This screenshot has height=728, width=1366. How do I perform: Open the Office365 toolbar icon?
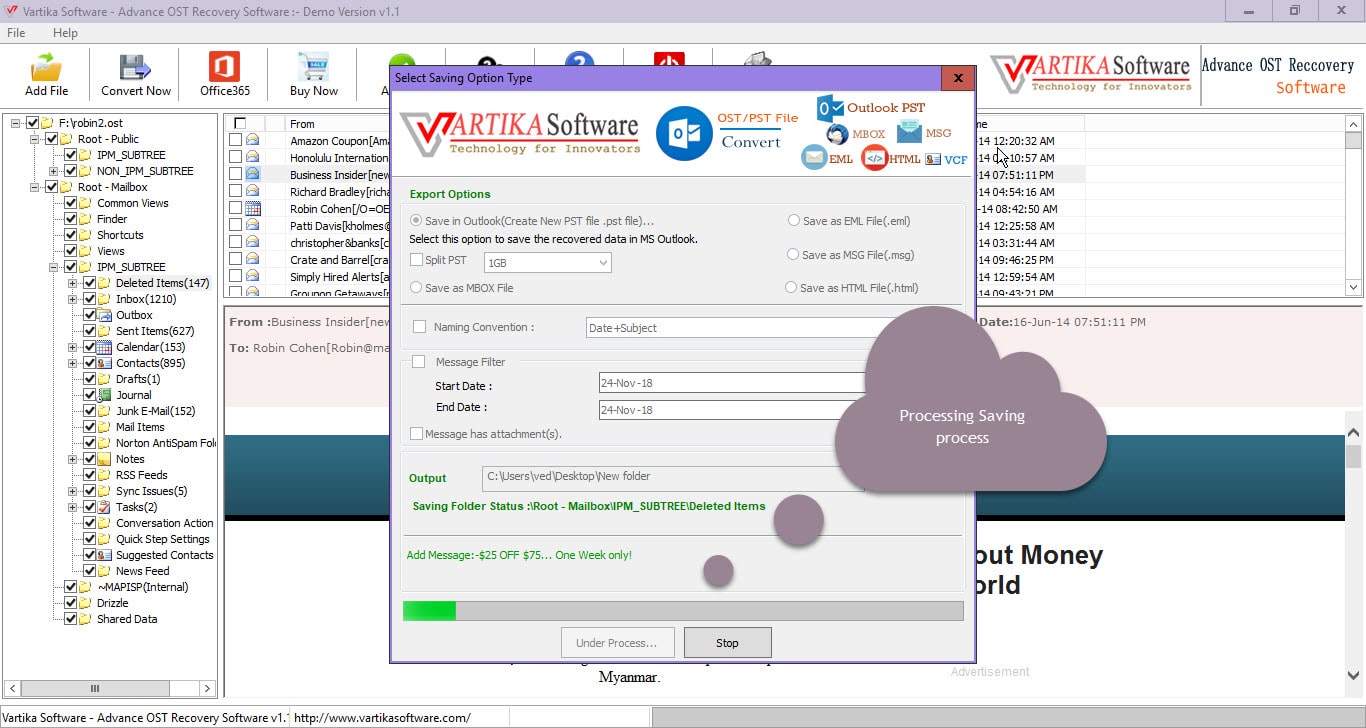(x=224, y=68)
